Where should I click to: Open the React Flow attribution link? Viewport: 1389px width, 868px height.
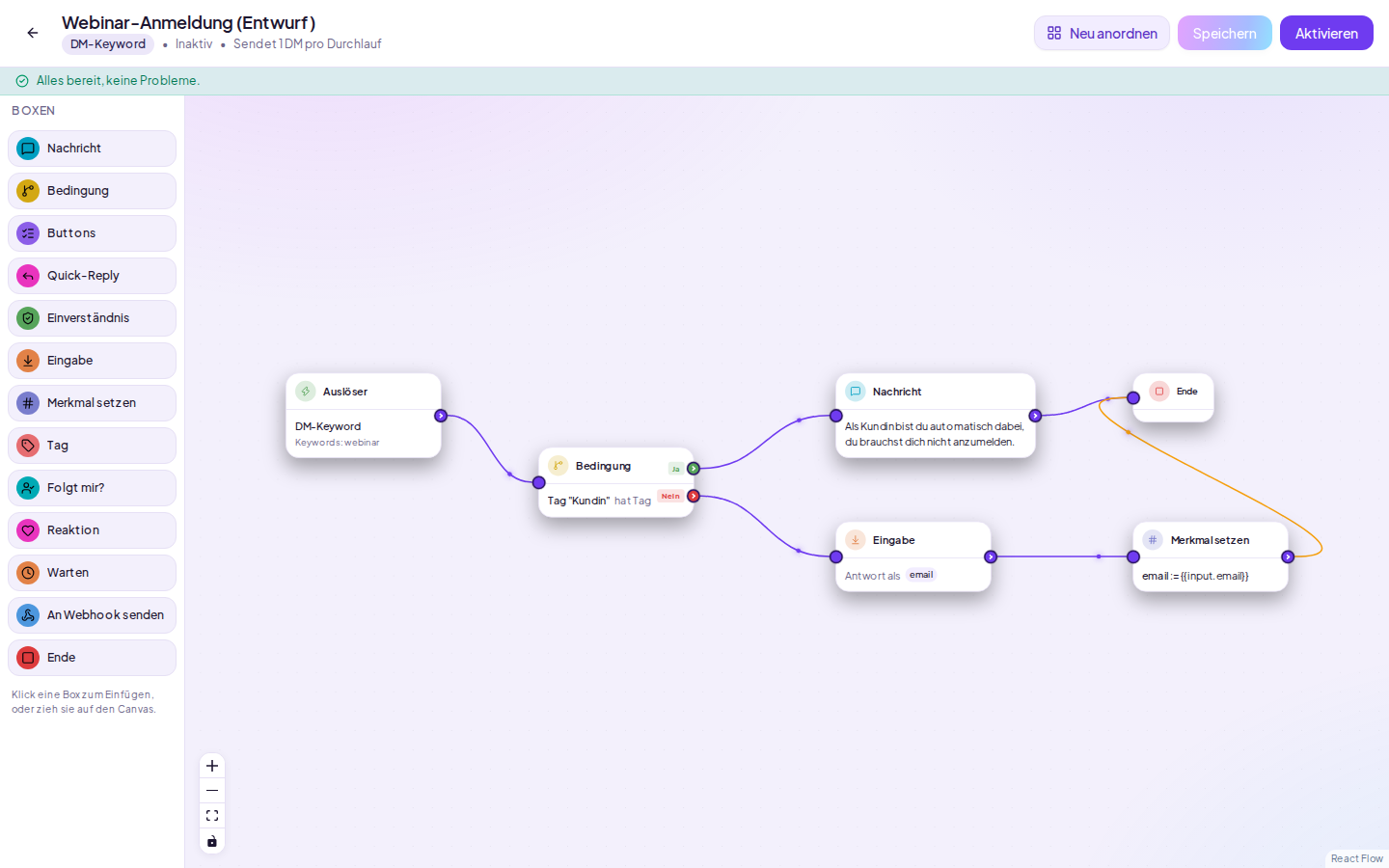point(1356,858)
